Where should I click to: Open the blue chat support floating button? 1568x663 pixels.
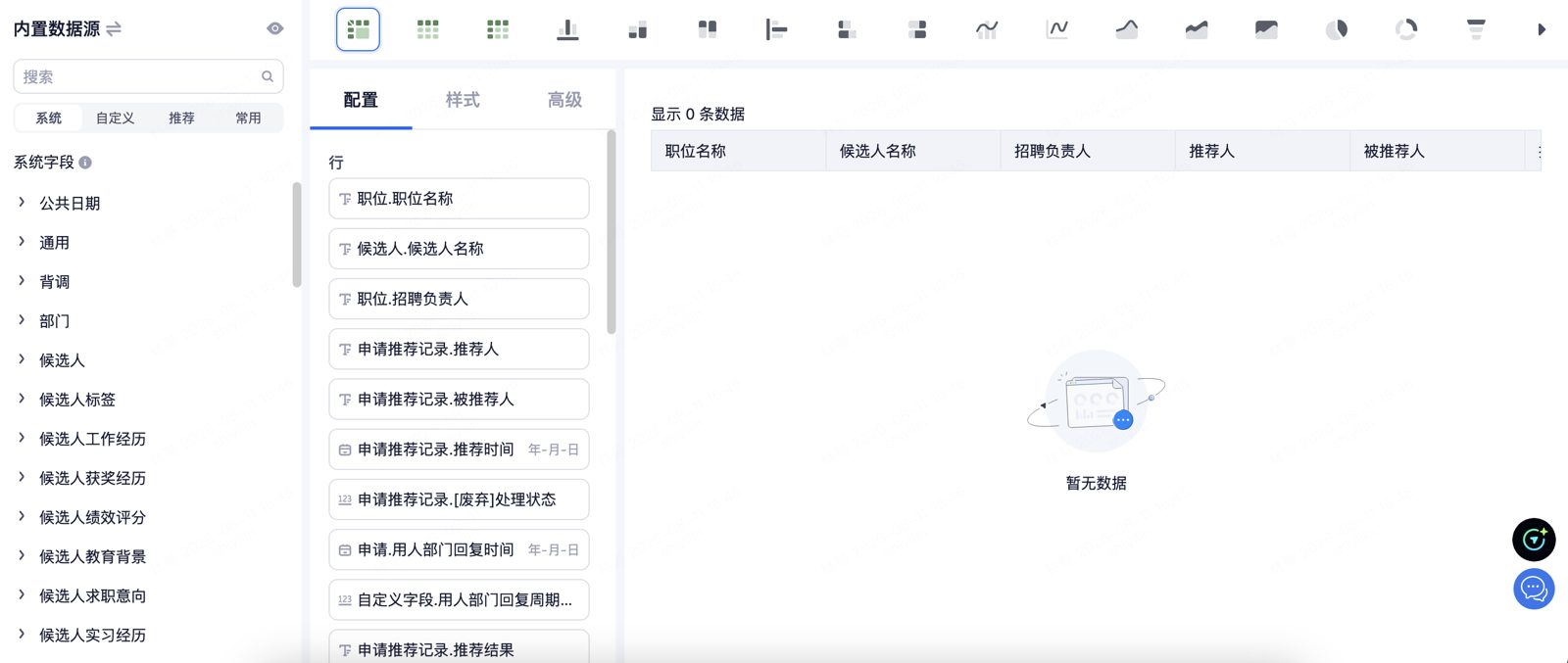(1534, 589)
